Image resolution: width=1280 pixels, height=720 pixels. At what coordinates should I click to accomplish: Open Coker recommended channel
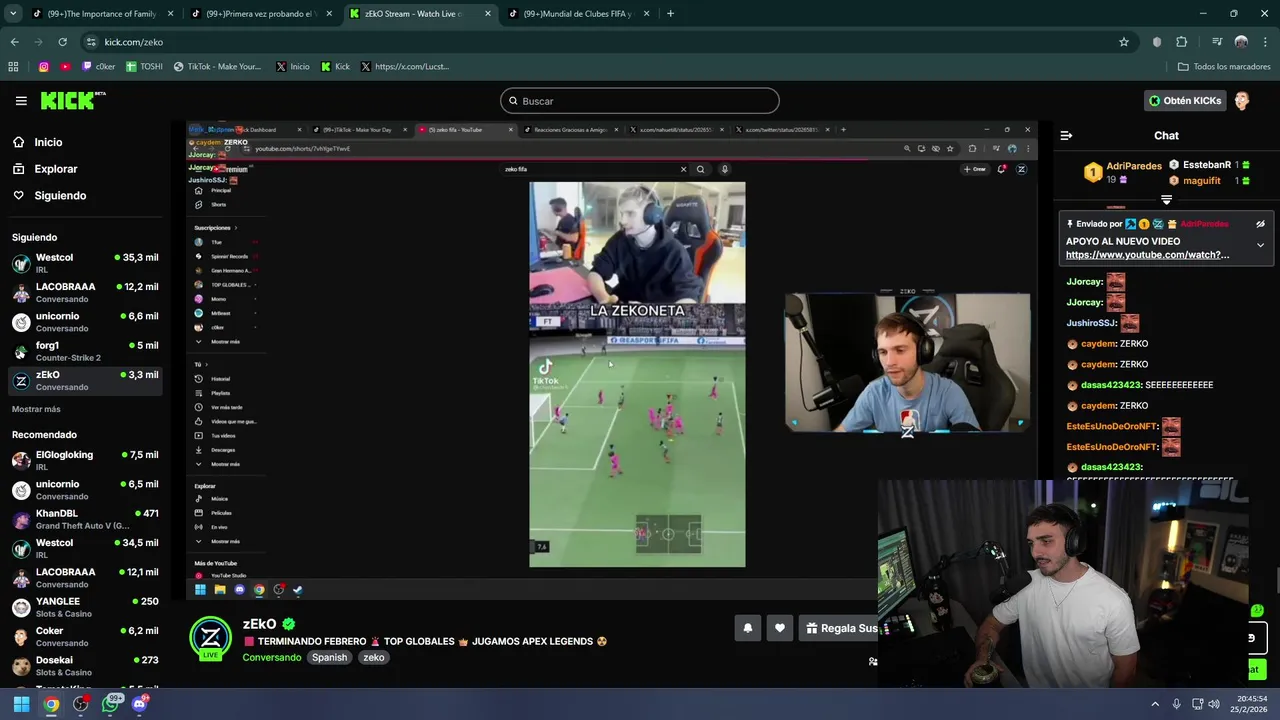coord(85,636)
